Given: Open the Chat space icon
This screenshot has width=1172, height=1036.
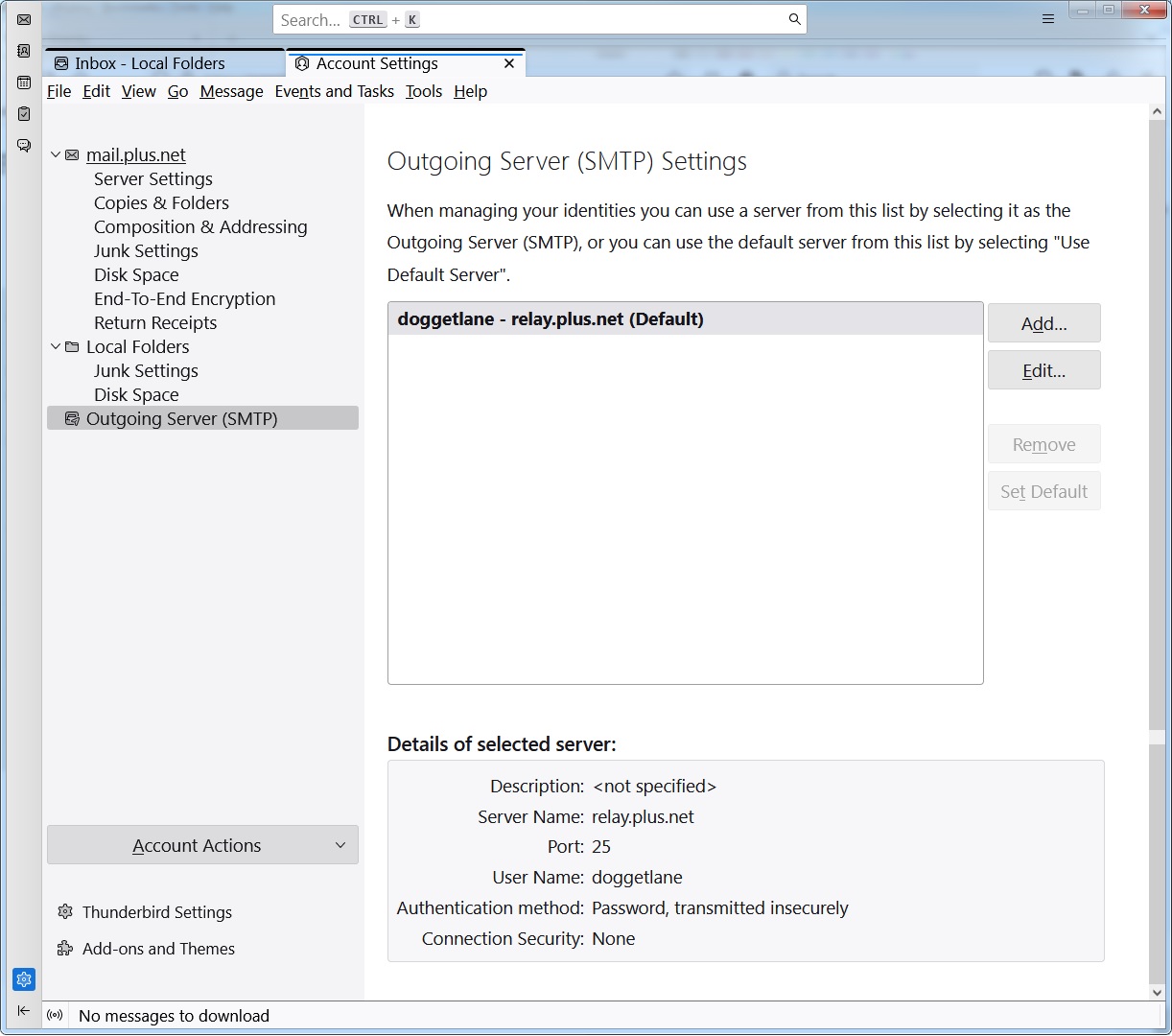Looking at the screenshot, I should (24, 146).
